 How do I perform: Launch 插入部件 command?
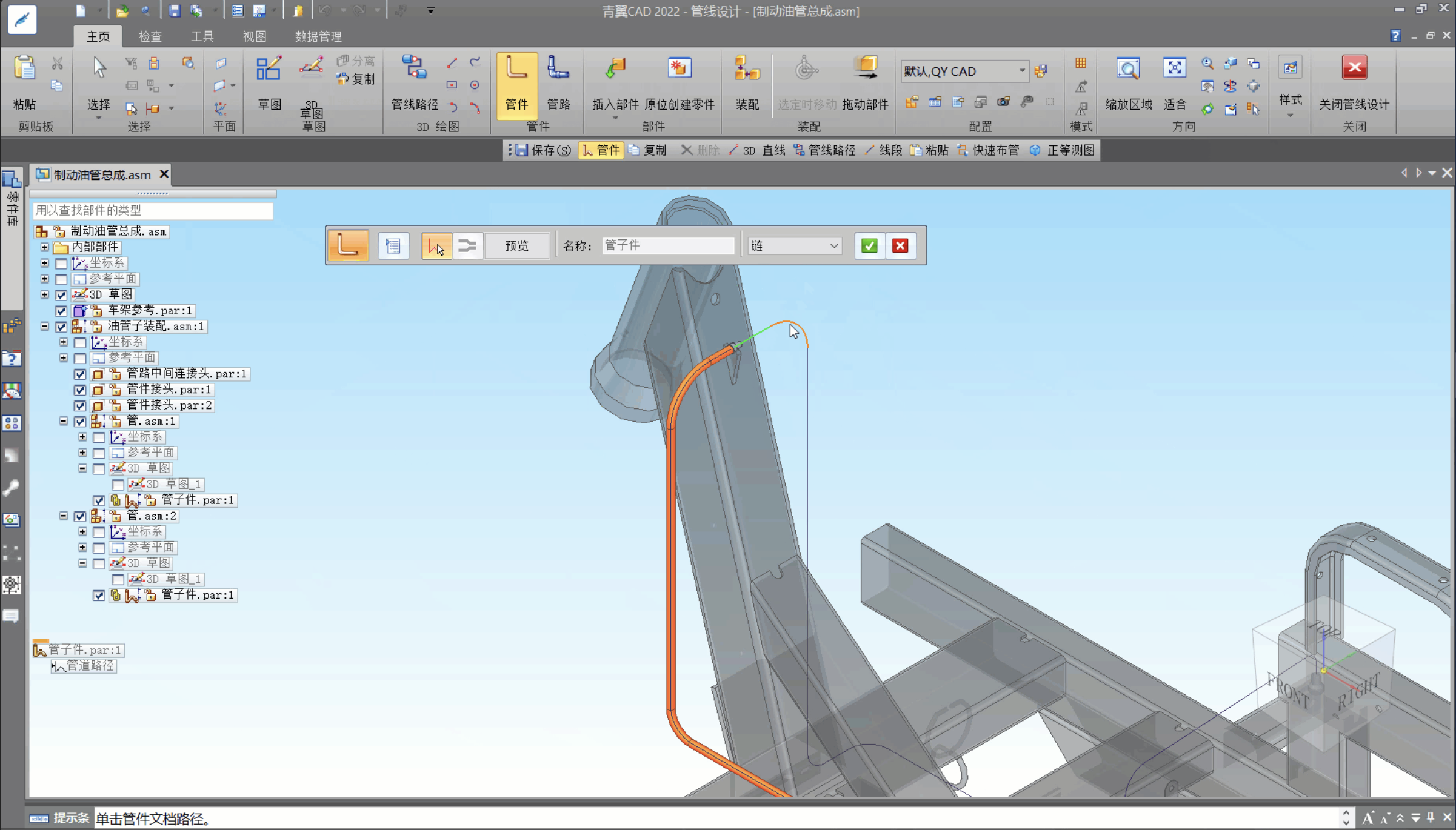(x=615, y=84)
